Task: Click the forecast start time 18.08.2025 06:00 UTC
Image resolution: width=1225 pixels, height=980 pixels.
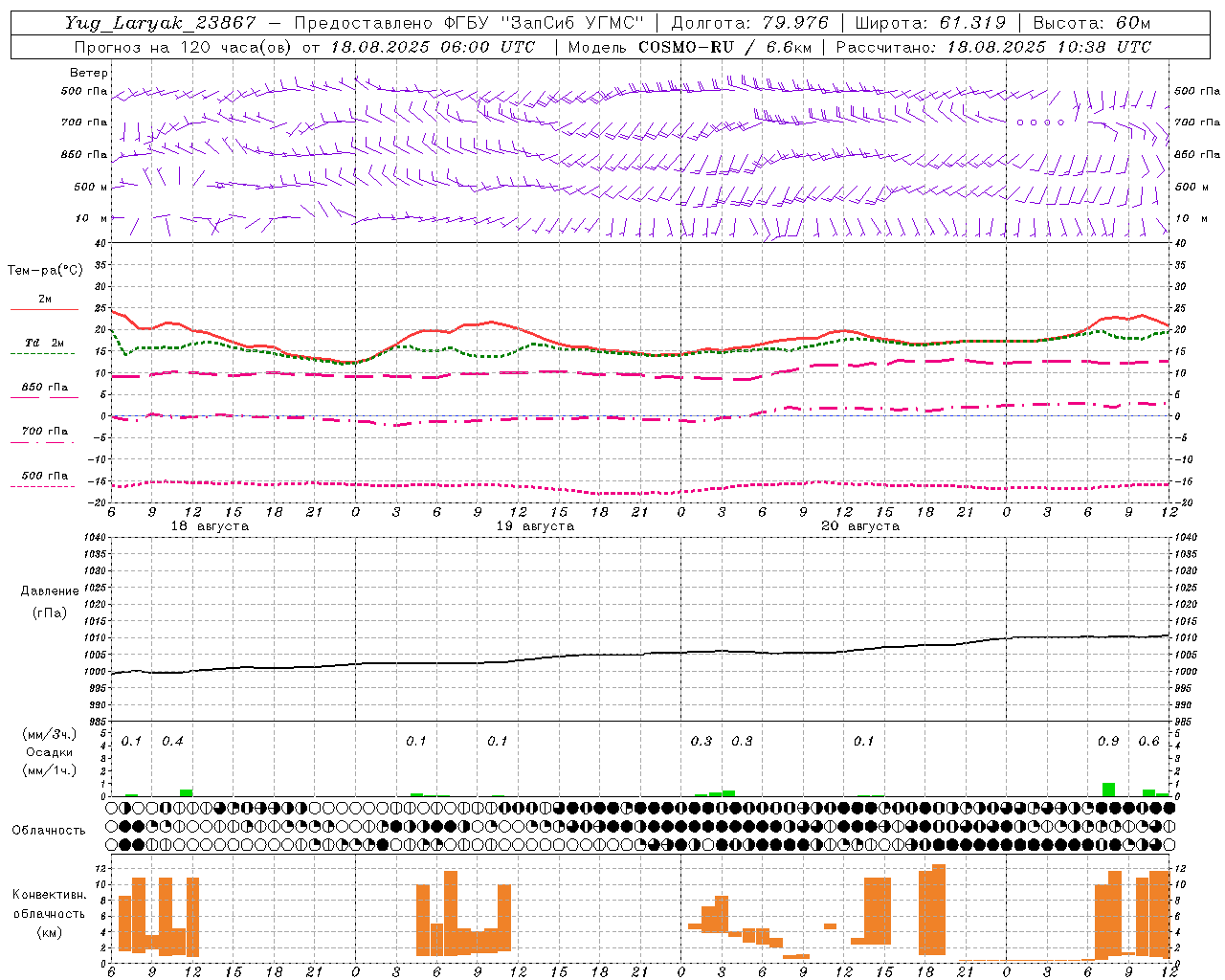Action: pyautogui.click(x=434, y=47)
